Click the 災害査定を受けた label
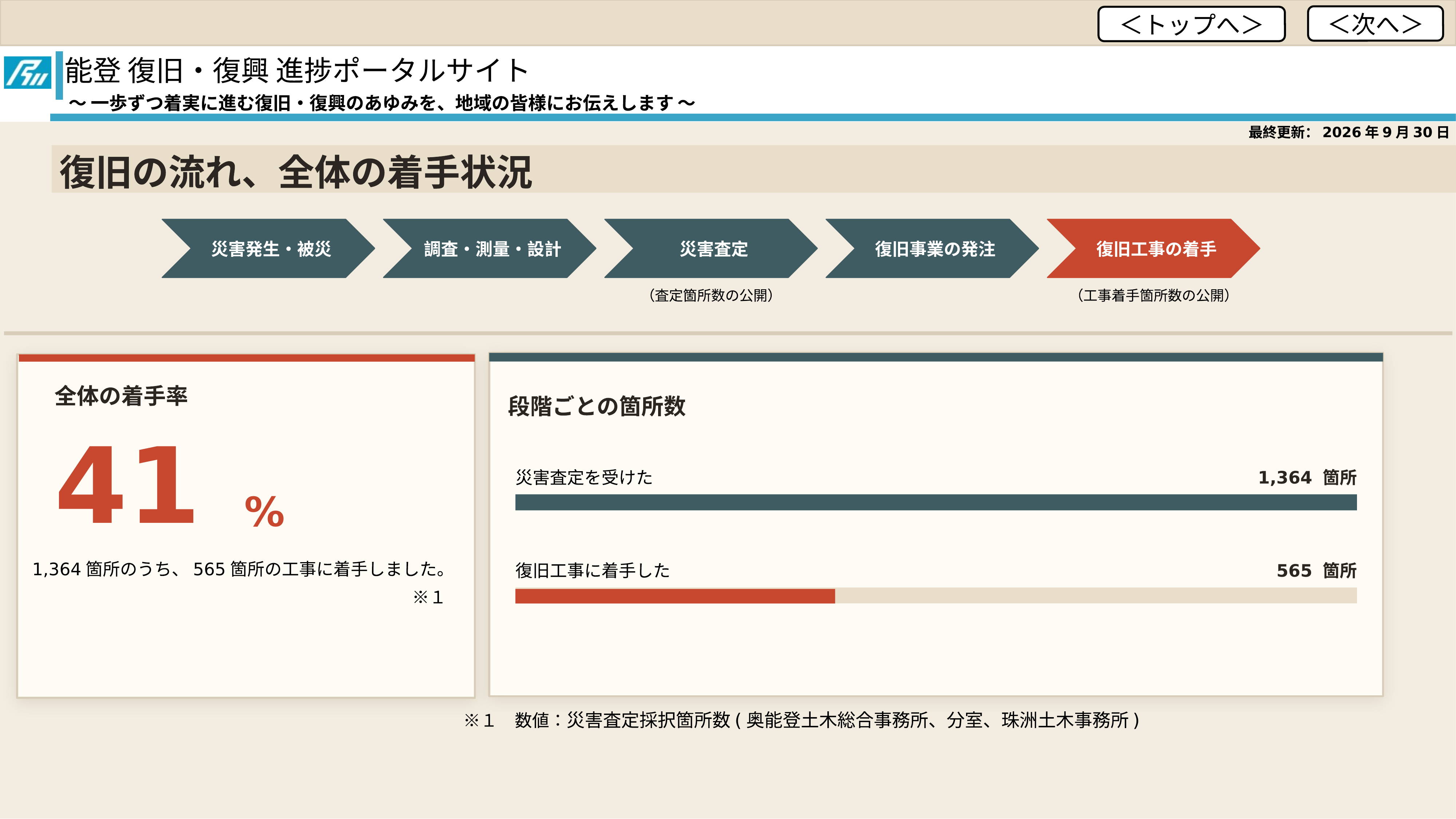Image resolution: width=1456 pixels, height=819 pixels. [x=585, y=477]
